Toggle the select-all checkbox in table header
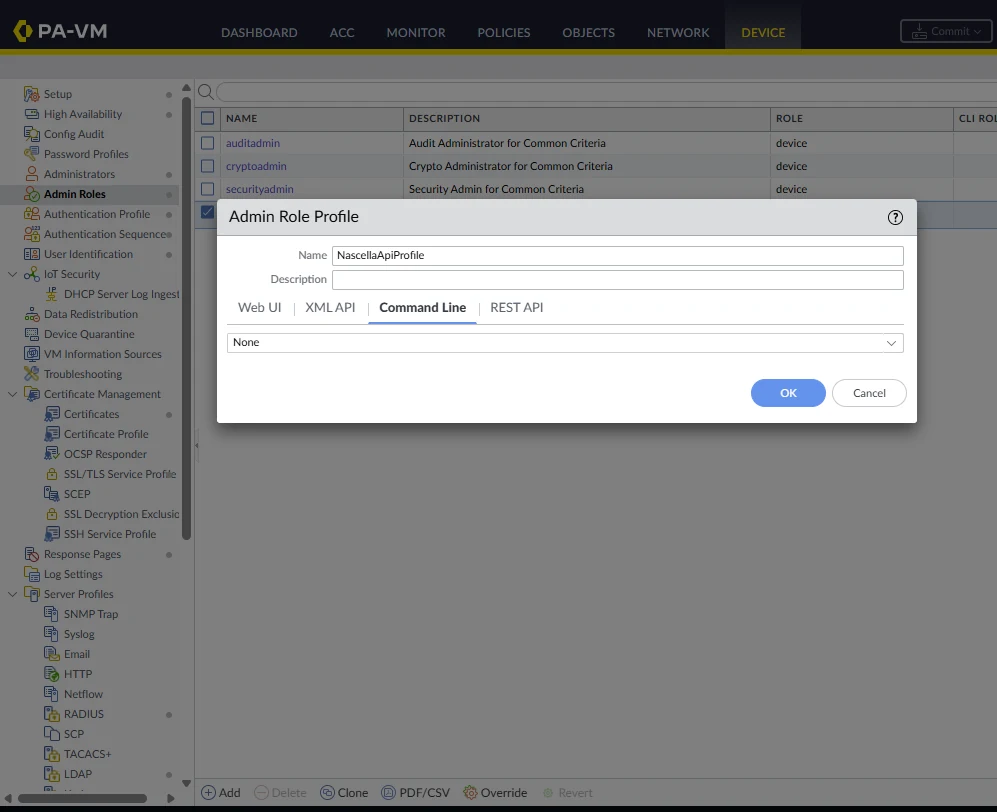The height and width of the screenshot is (812, 997). click(x=207, y=118)
